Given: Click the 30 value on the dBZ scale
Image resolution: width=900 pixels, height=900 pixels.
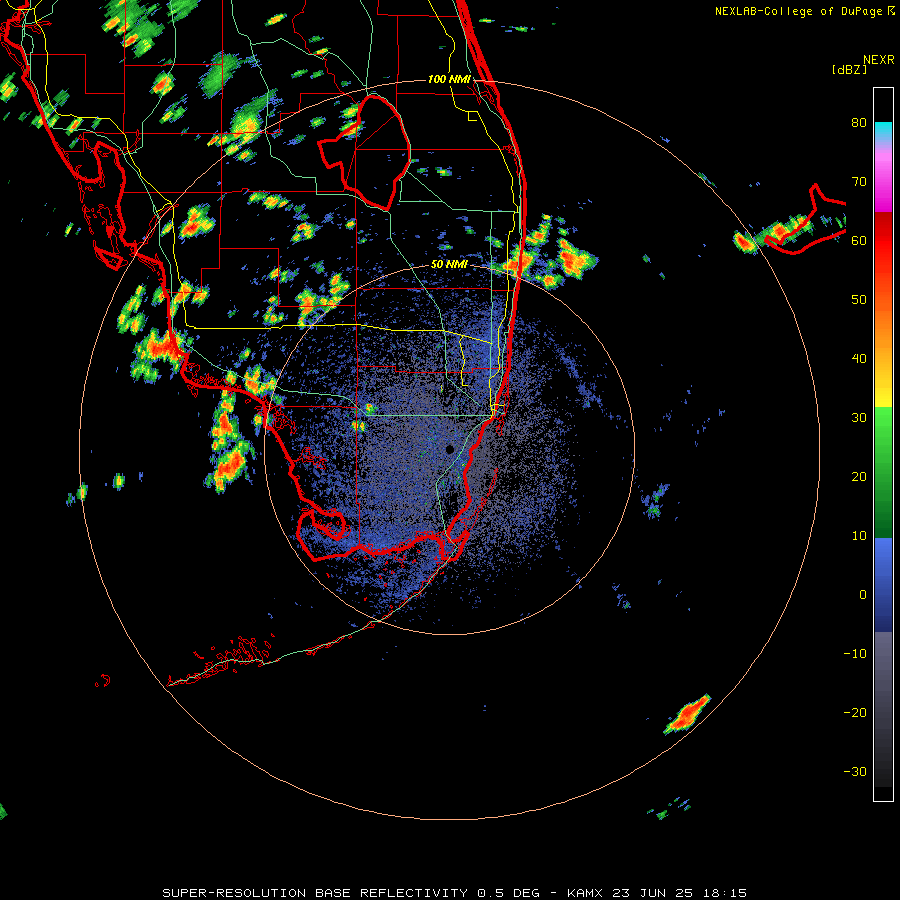Looking at the screenshot, I should coord(859,417).
